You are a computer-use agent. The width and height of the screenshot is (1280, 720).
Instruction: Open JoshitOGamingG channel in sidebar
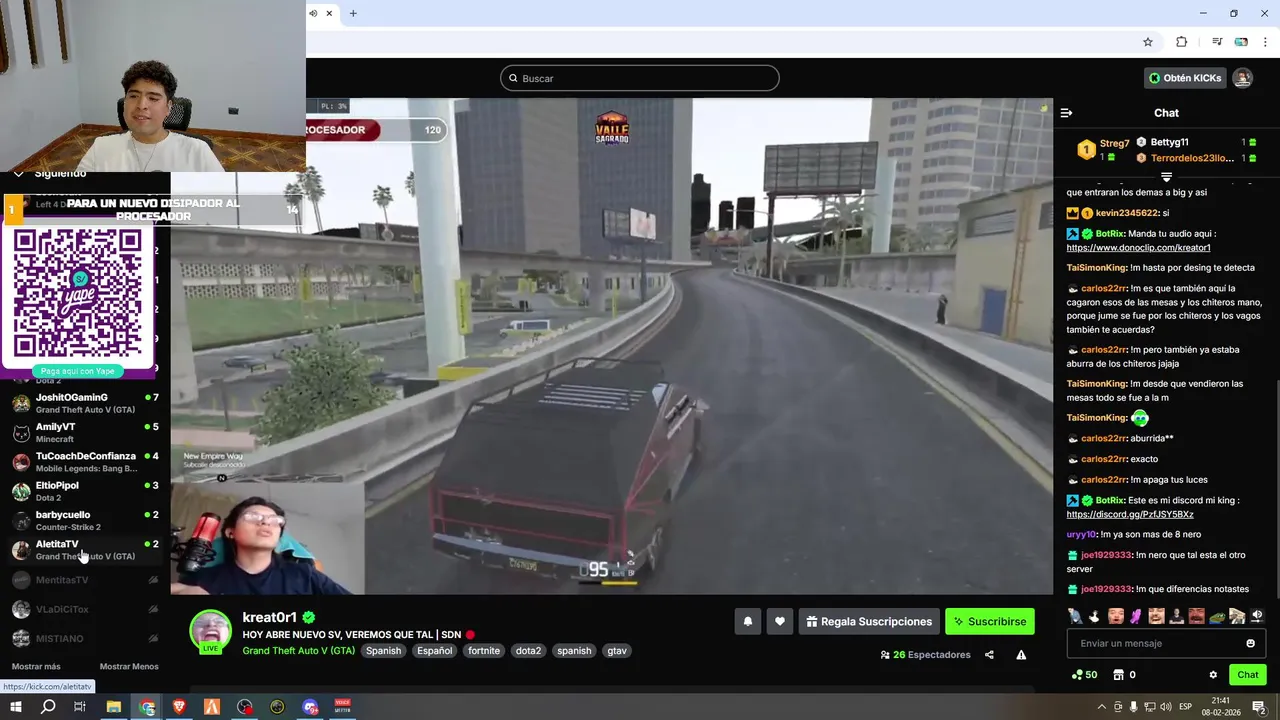coord(85,403)
